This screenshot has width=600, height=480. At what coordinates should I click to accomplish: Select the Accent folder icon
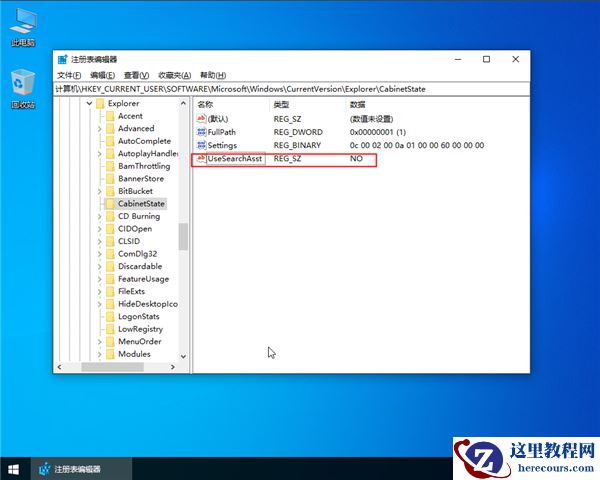110,116
